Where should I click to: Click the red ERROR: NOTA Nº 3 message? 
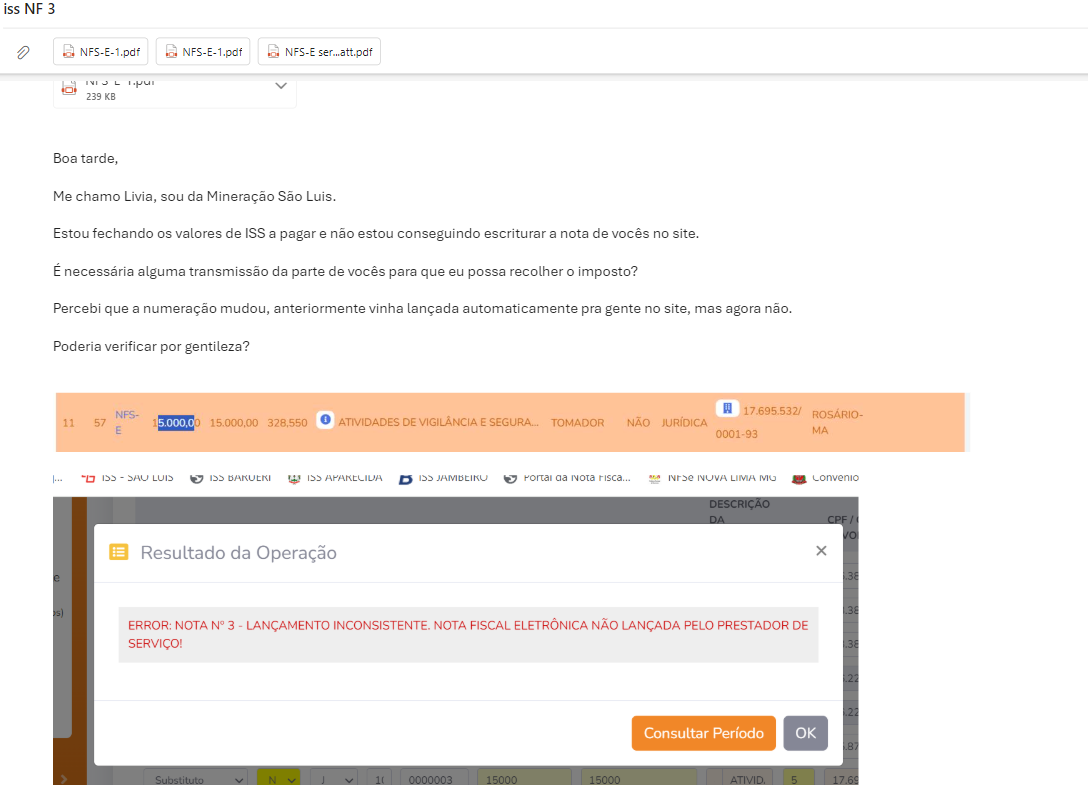[468, 634]
